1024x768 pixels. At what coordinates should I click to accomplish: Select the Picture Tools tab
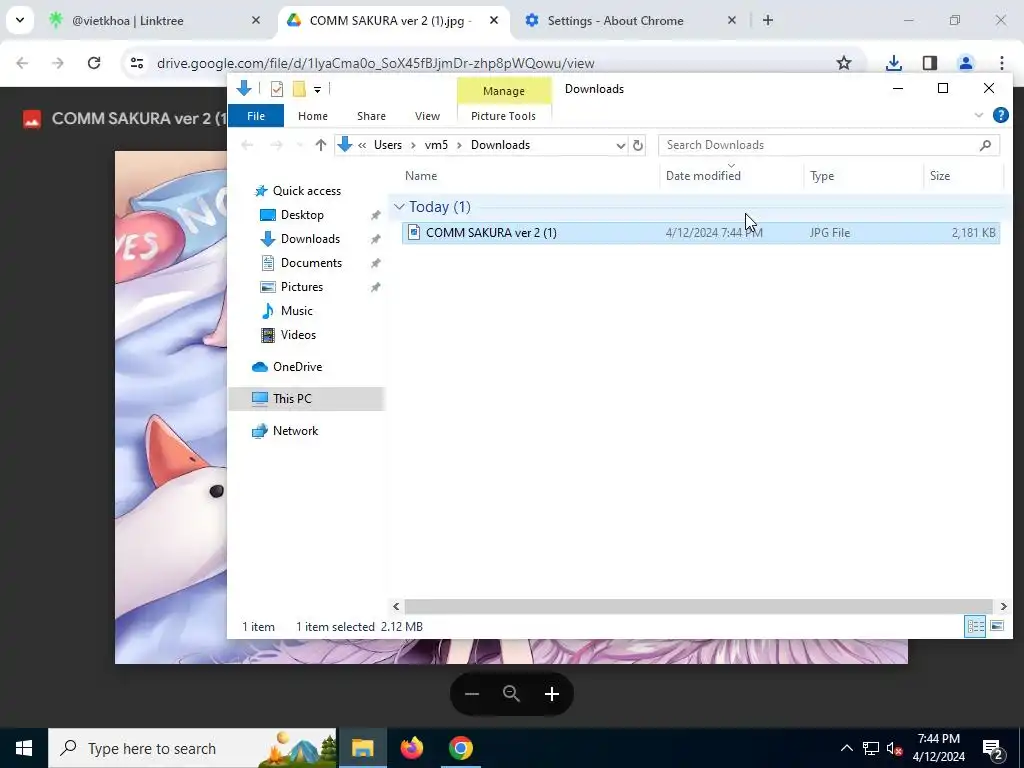(x=504, y=116)
